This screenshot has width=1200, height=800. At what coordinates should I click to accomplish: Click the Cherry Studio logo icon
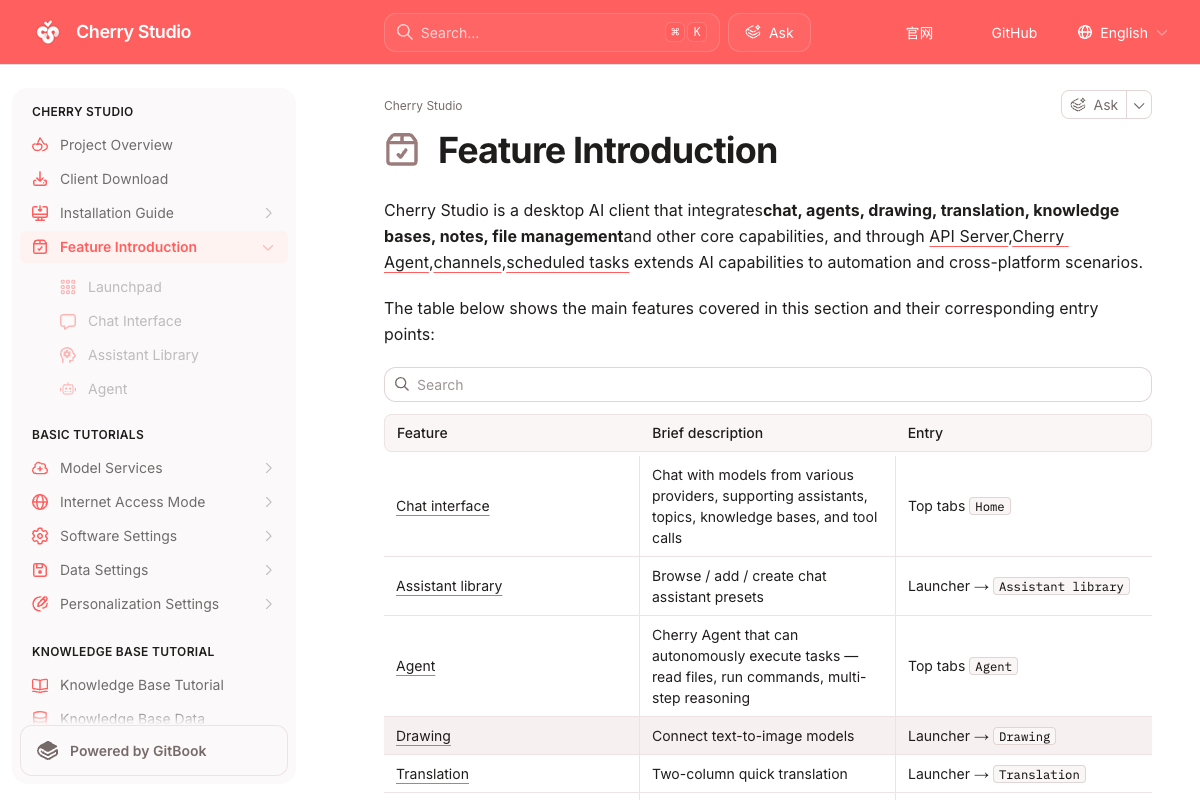coord(47,32)
